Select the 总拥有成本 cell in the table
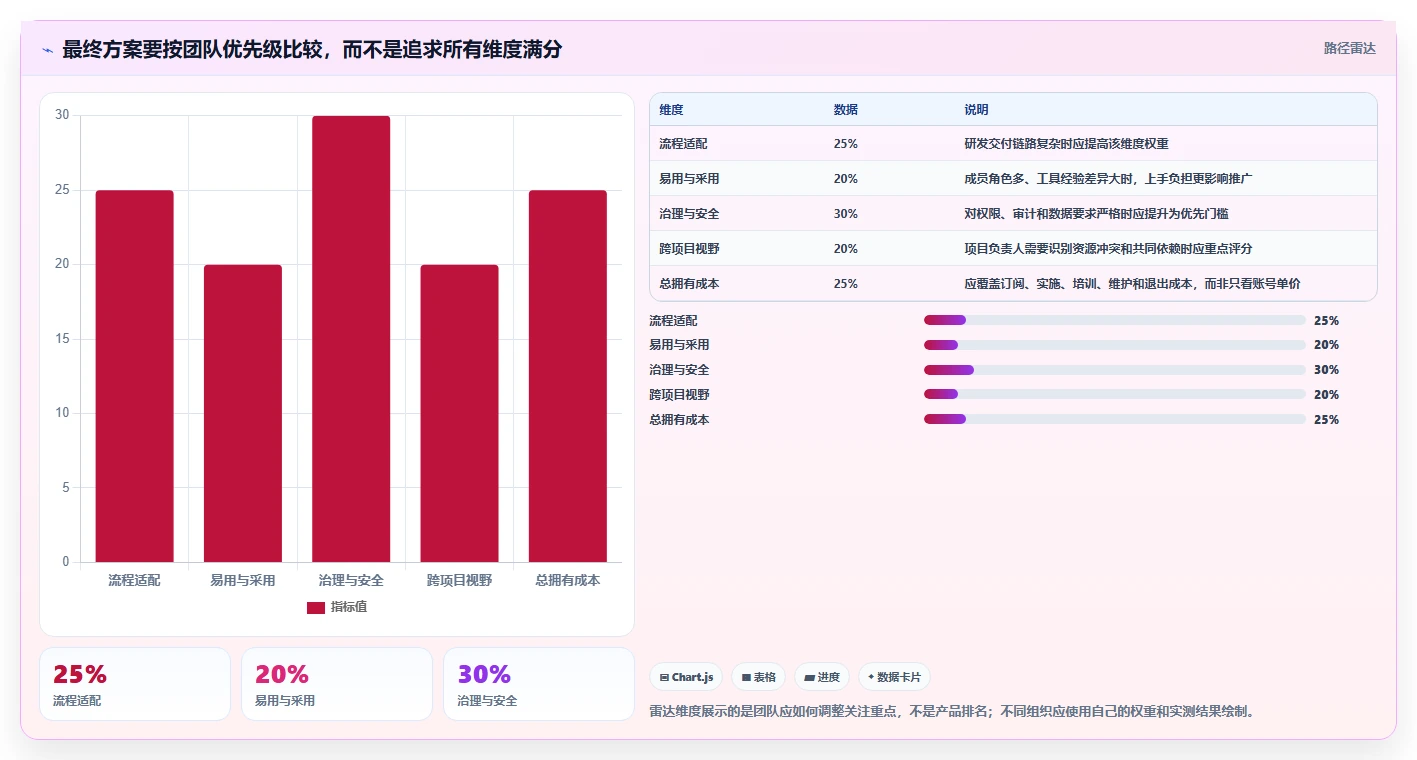1417x760 pixels. tap(689, 284)
